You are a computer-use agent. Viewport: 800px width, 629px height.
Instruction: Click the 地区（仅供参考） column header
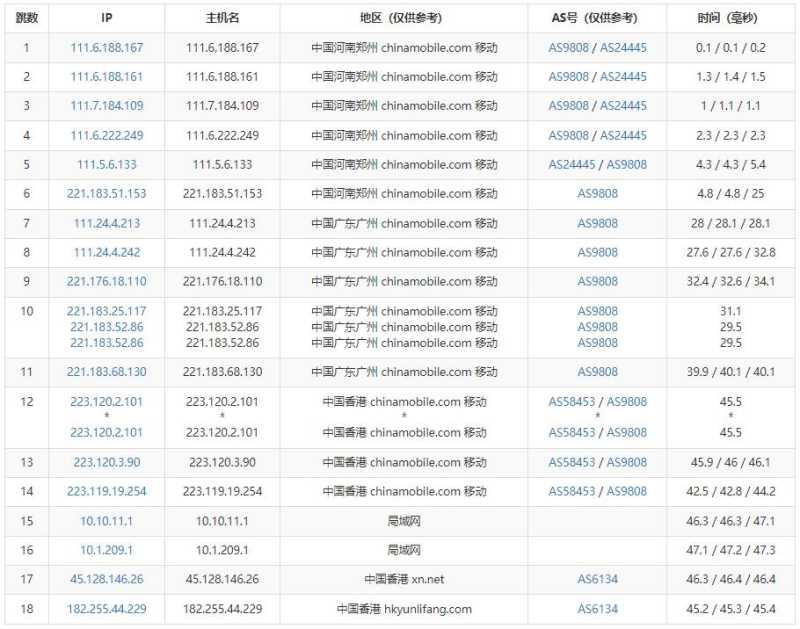[404, 18]
